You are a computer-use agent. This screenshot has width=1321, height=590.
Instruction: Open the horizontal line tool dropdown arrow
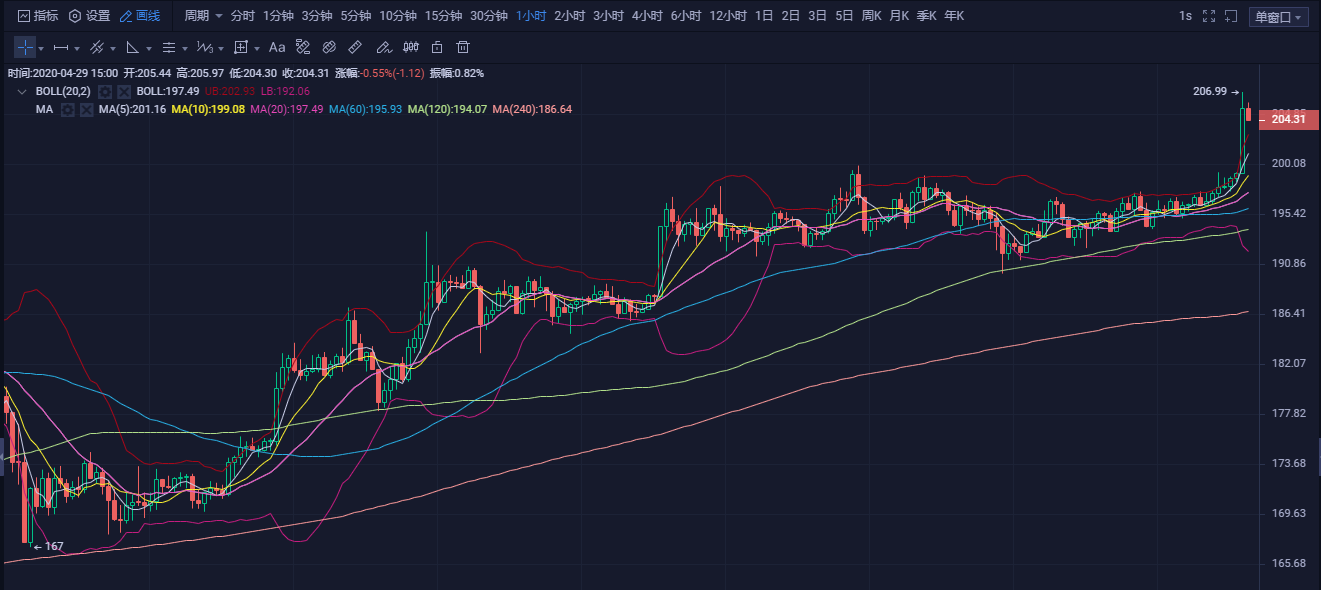pos(78,48)
